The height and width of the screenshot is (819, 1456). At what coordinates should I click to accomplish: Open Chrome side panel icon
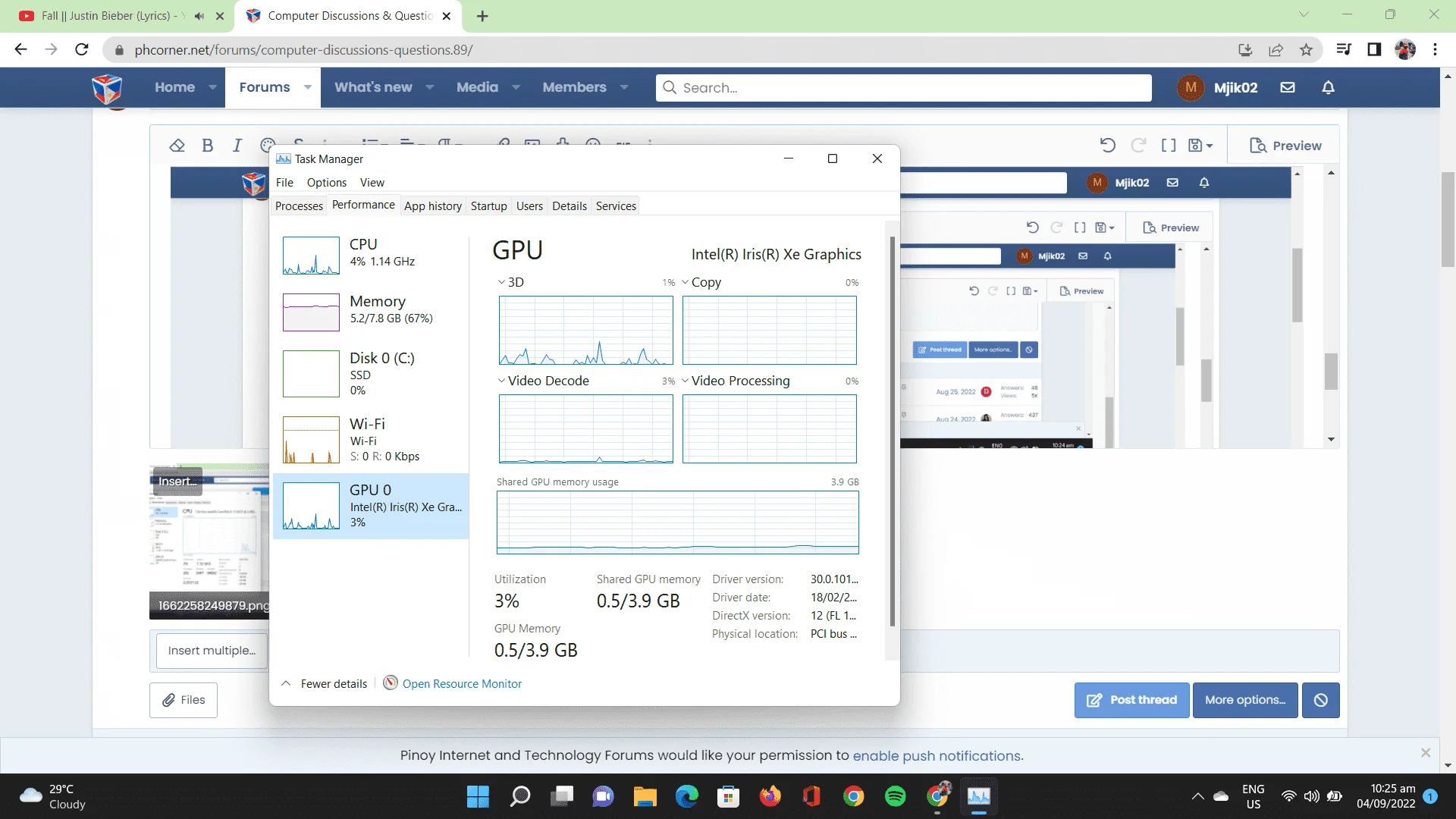1374,50
